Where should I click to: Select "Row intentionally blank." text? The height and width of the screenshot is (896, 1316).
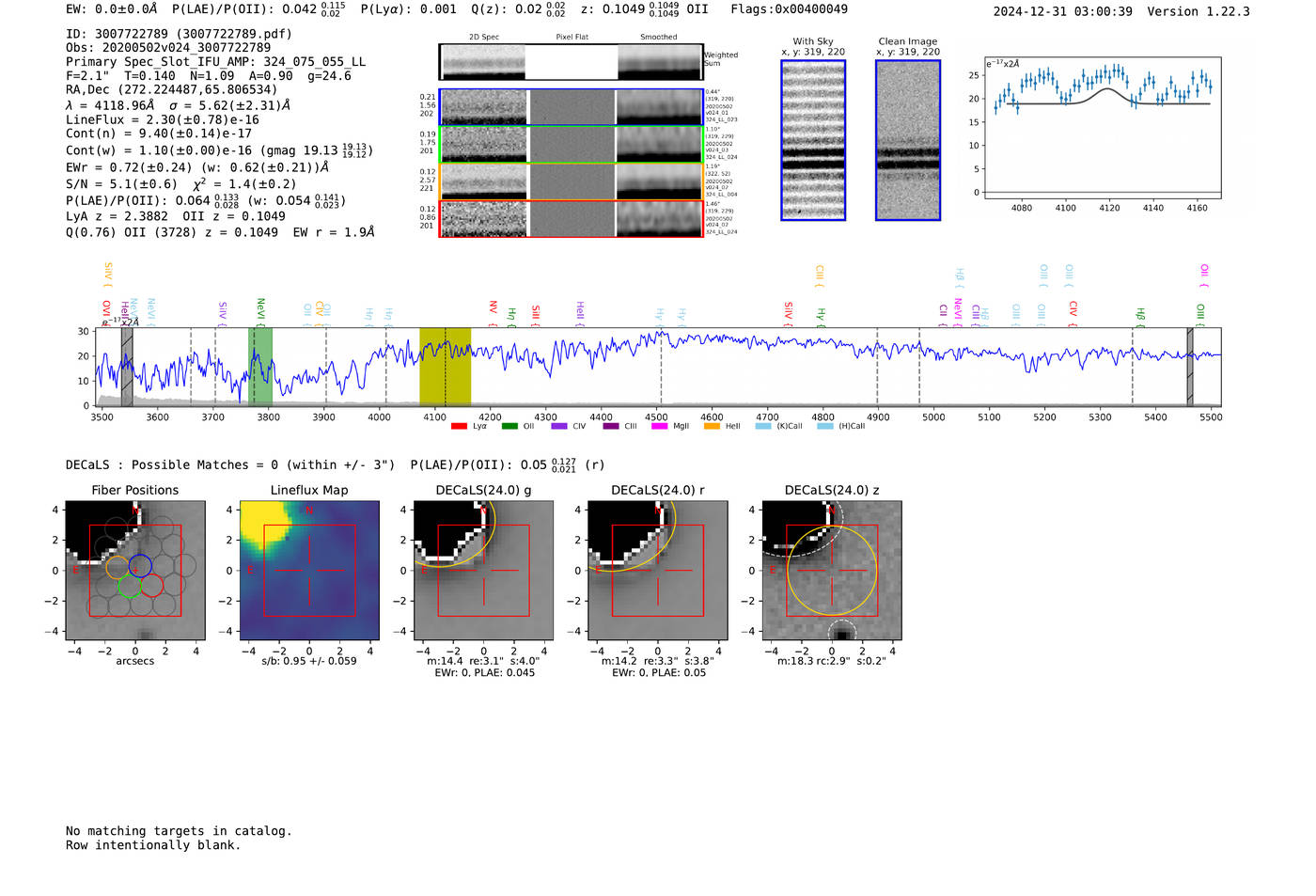pos(153,845)
